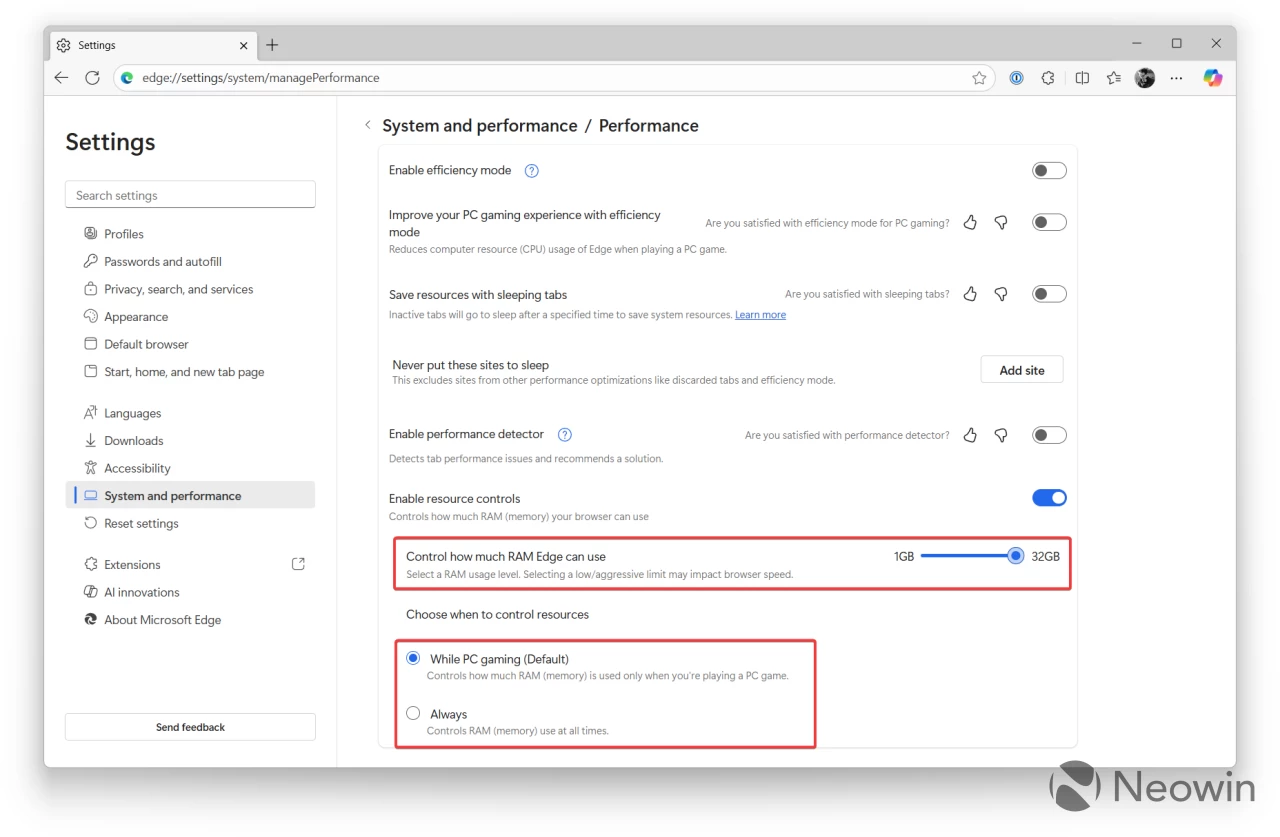
Task: Click thumbs up for sleeping tabs satisfaction
Action: tap(969, 293)
